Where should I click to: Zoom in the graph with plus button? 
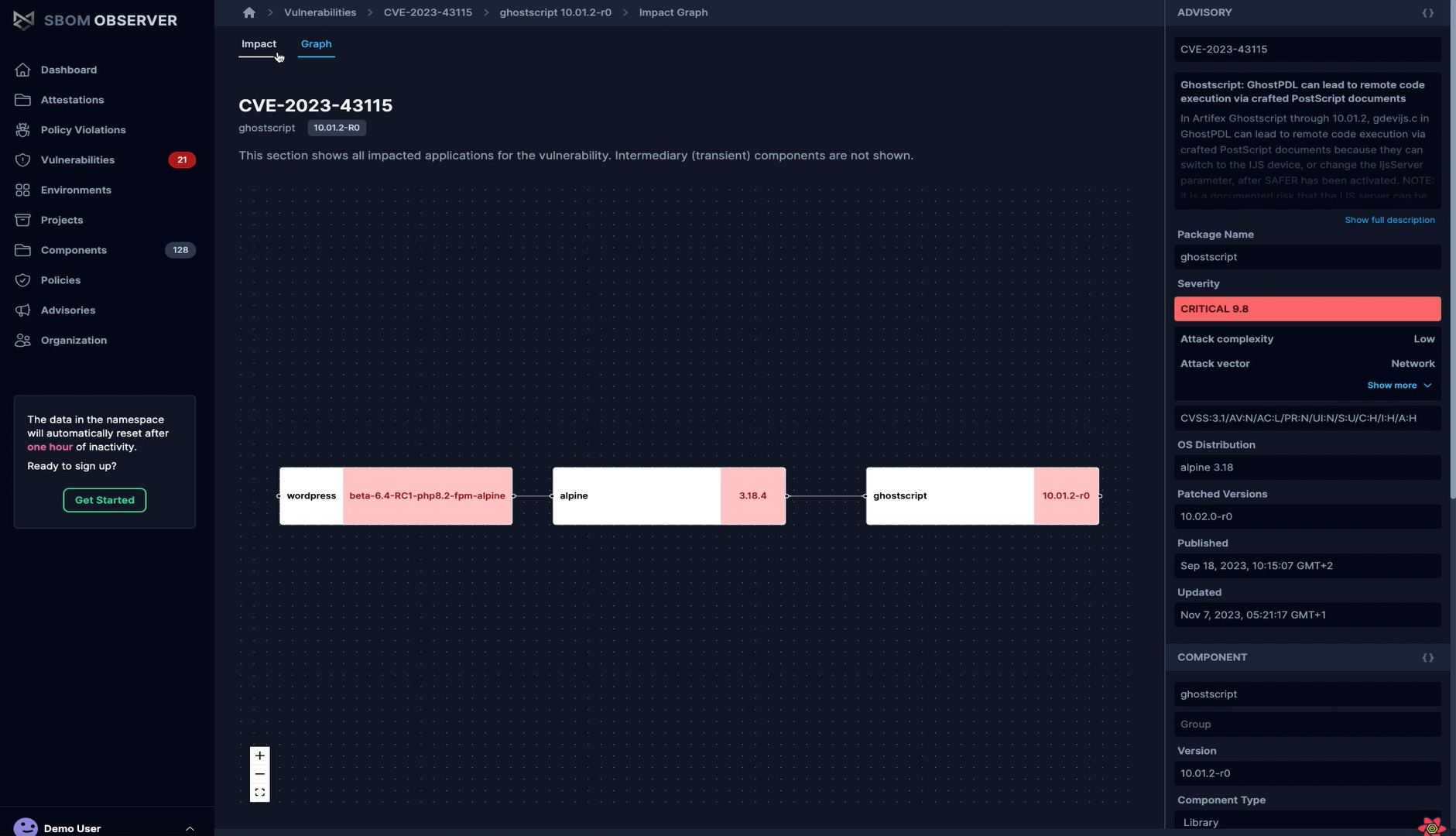tap(260, 755)
